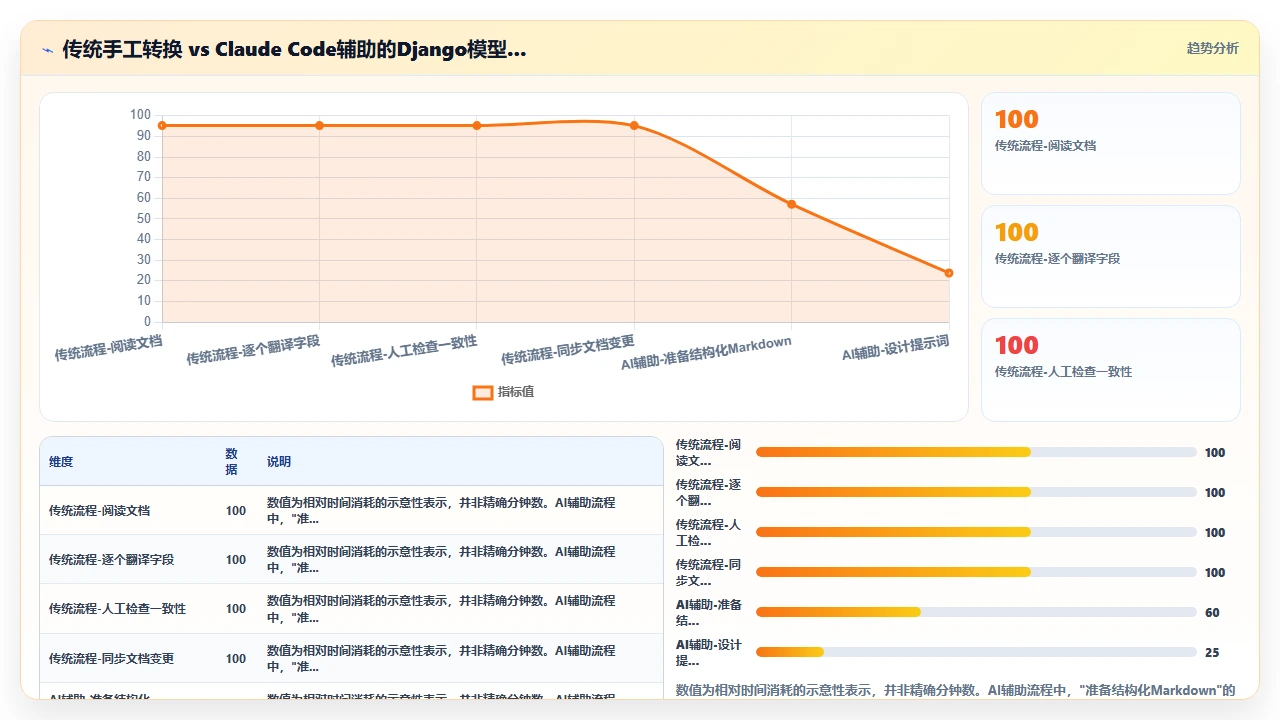Screen dimensions: 1280x720
Task: Click the note paragraph below the progress bars
Action: tap(956, 690)
